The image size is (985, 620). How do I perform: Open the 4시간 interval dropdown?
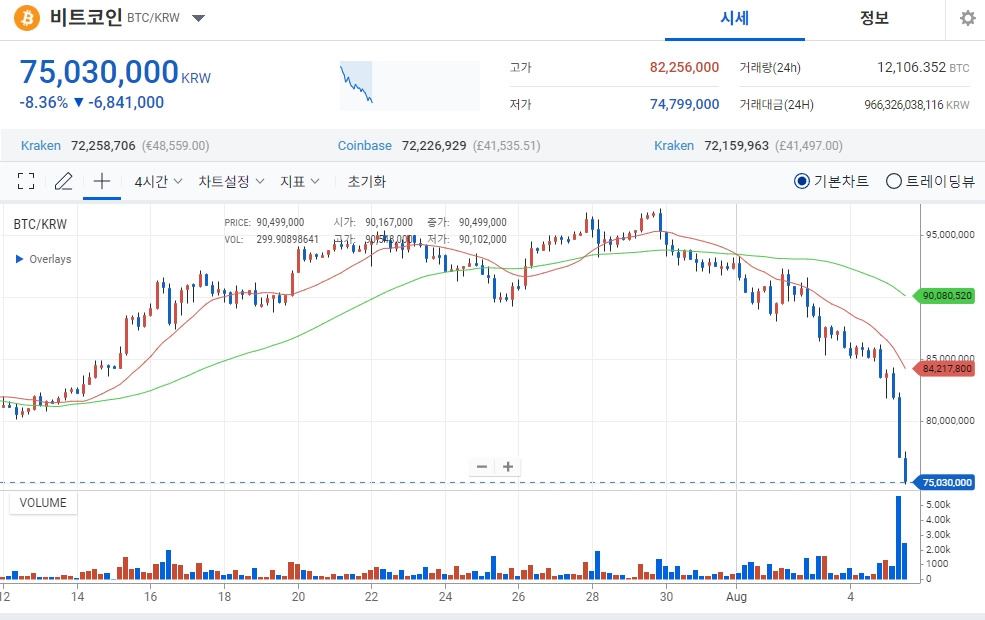158,182
